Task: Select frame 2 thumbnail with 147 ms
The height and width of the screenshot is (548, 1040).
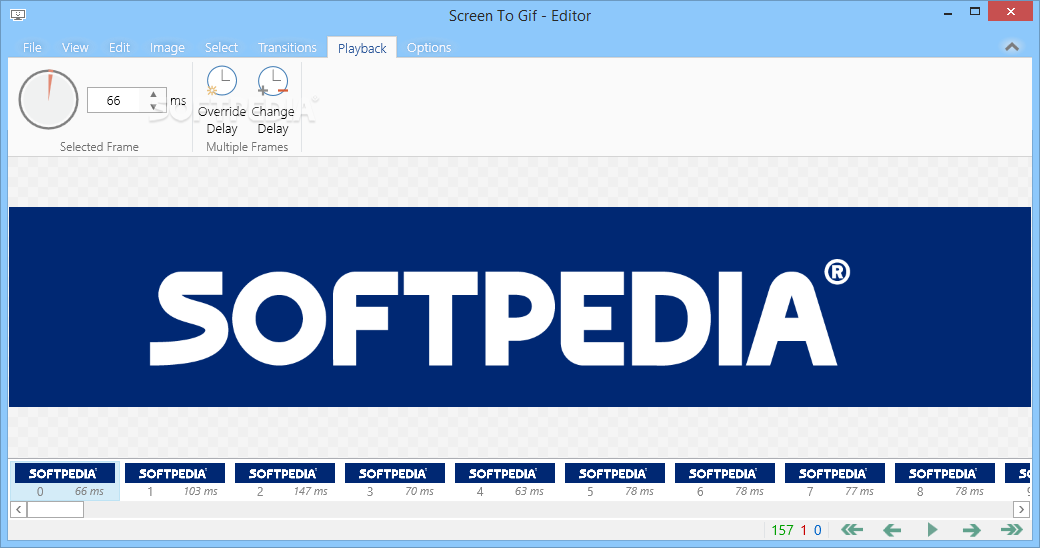Action: click(x=285, y=481)
